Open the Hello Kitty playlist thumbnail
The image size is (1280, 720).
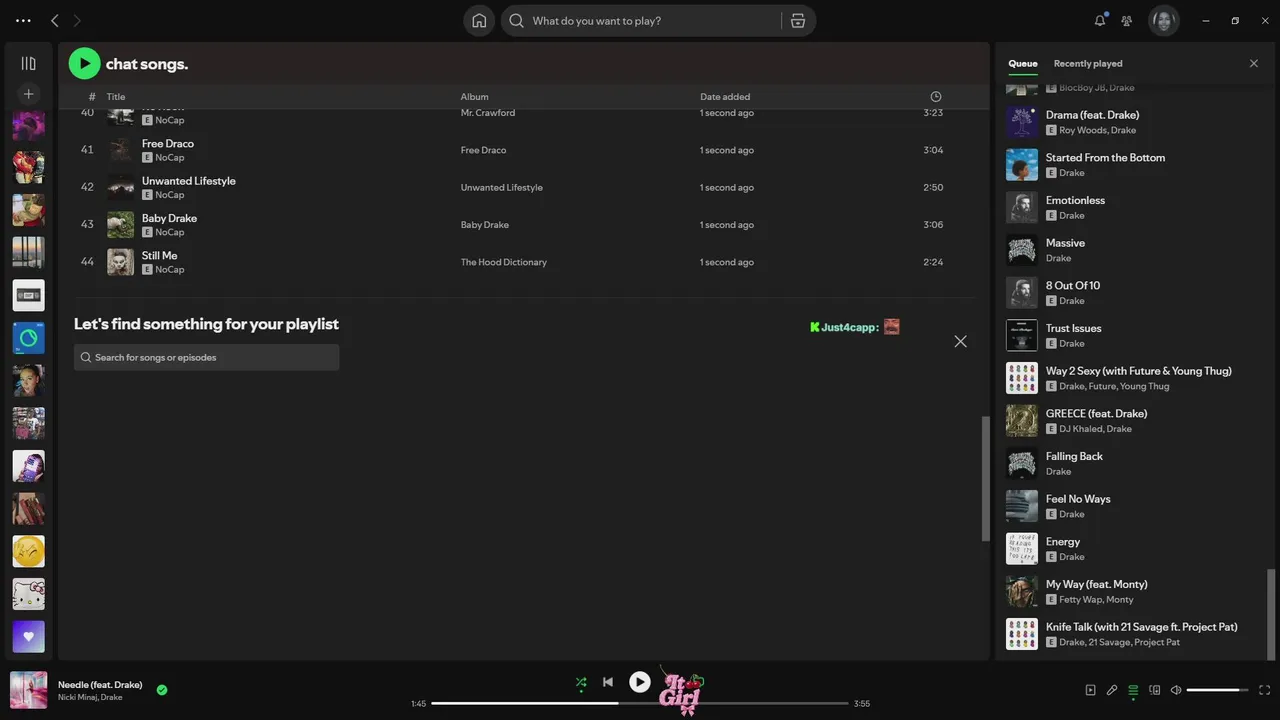[28, 594]
